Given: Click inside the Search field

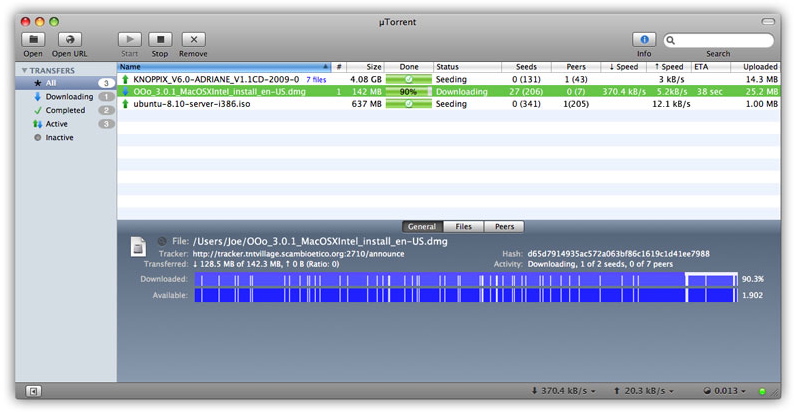Looking at the screenshot, I should (719, 40).
